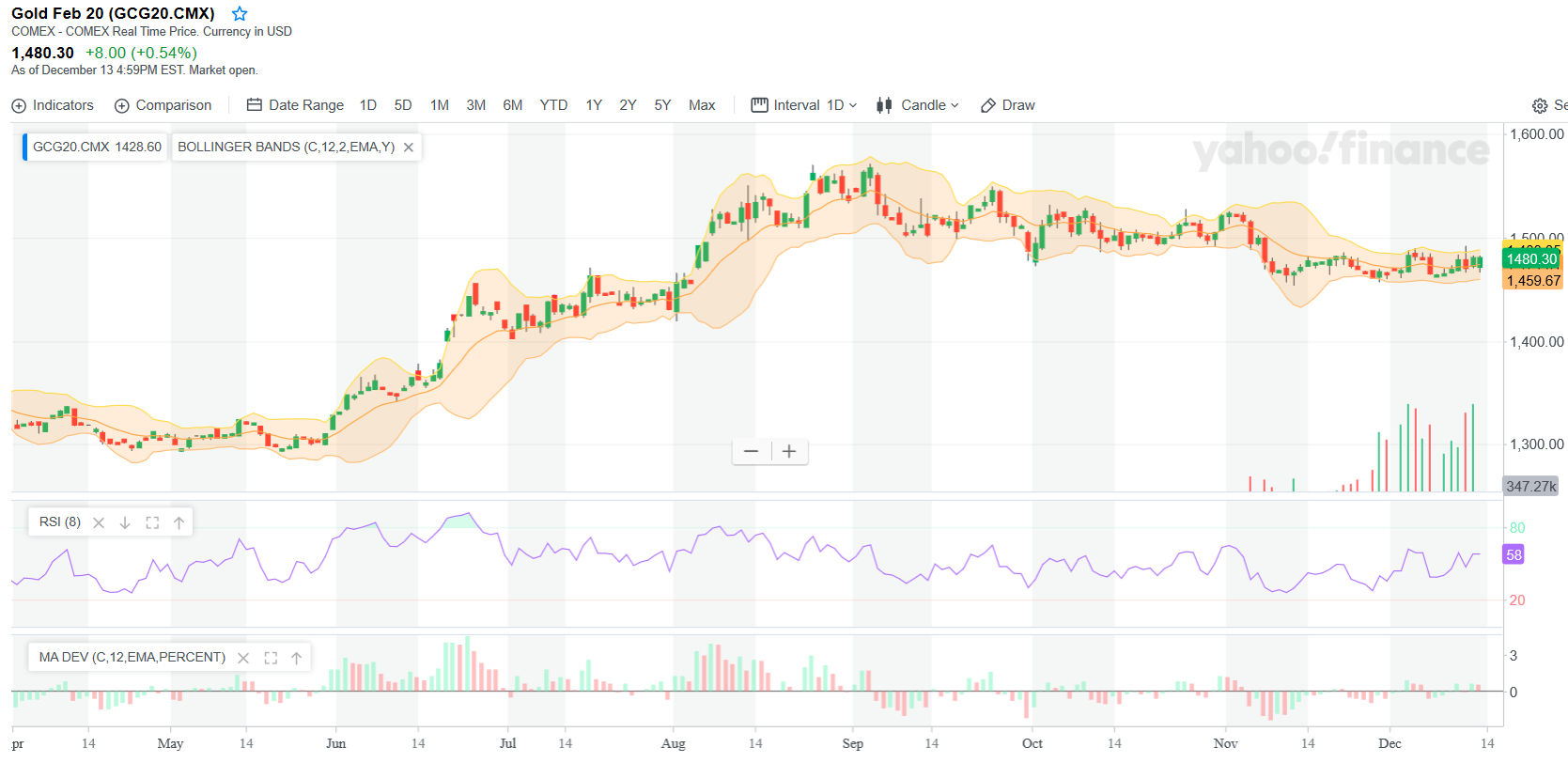Remove the Bollinger Bands indicator
Screen dimensions: 1568x763
tap(409, 148)
